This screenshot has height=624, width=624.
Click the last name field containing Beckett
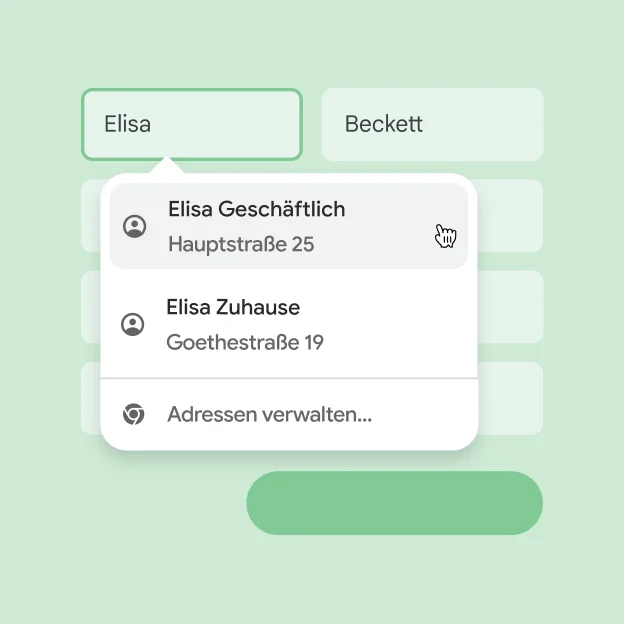tap(432, 124)
